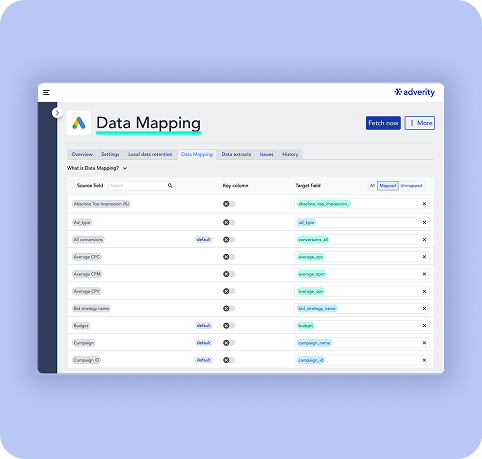Expand the collapsed sidebar arrow
Image resolution: width=482 pixels, height=459 pixels.
click(x=57, y=113)
